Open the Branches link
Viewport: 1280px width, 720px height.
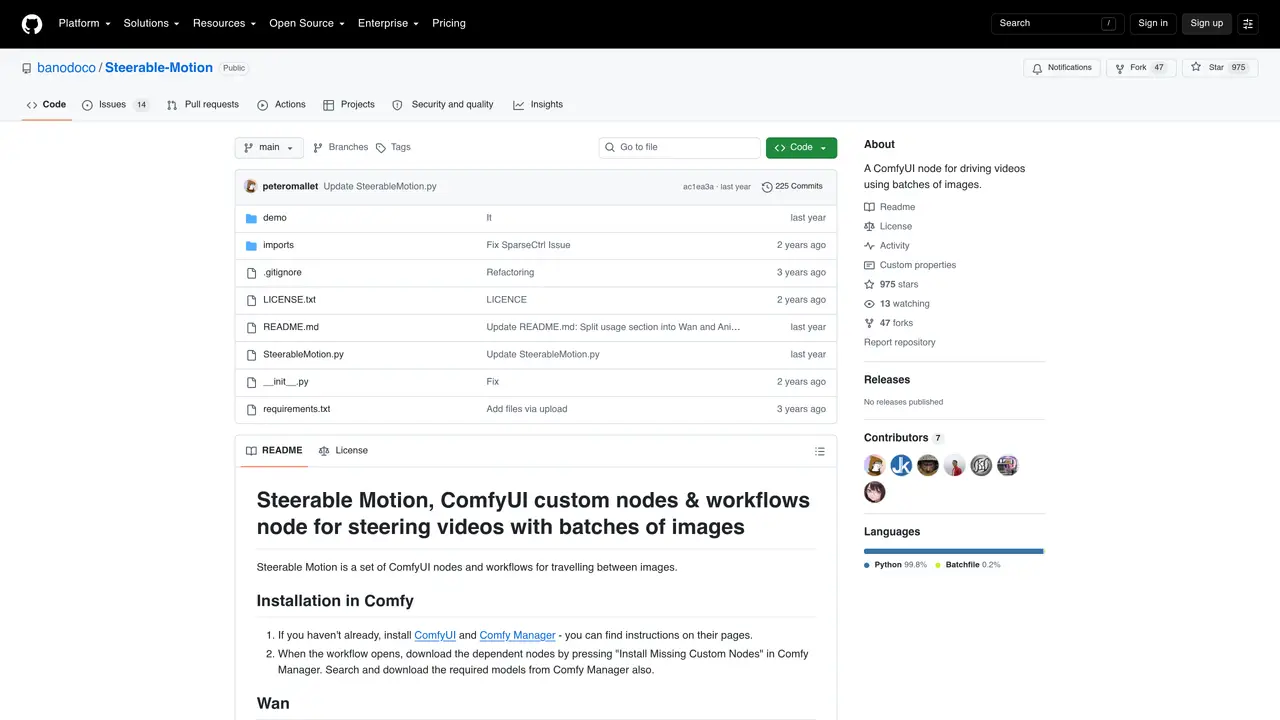340,148
